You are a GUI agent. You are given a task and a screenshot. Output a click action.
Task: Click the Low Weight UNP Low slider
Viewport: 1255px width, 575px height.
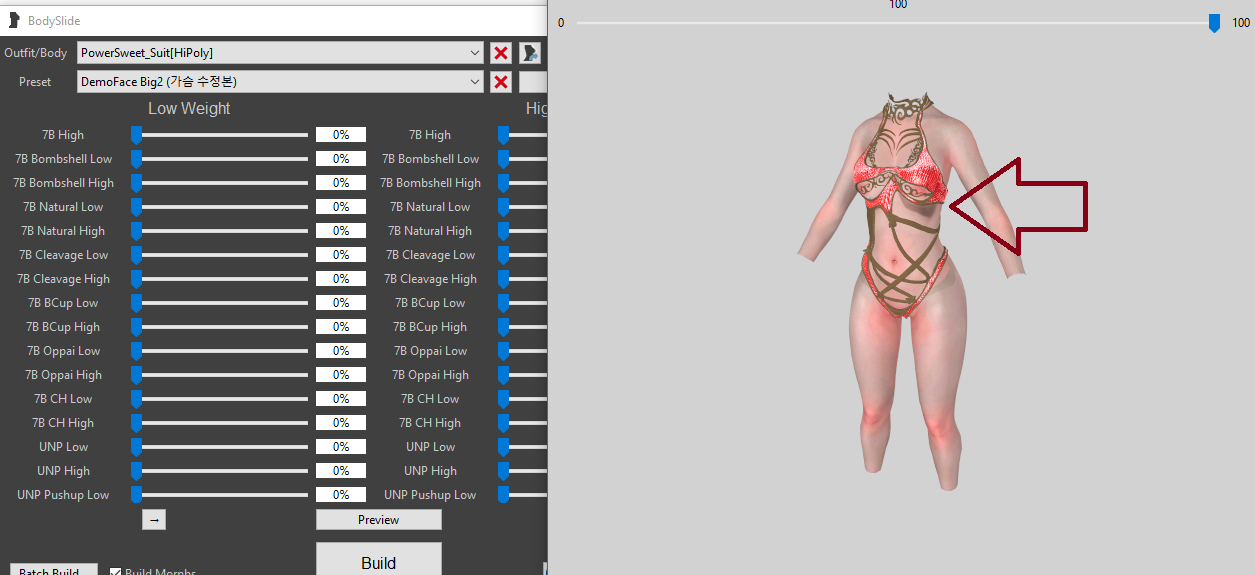coord(221,447)
